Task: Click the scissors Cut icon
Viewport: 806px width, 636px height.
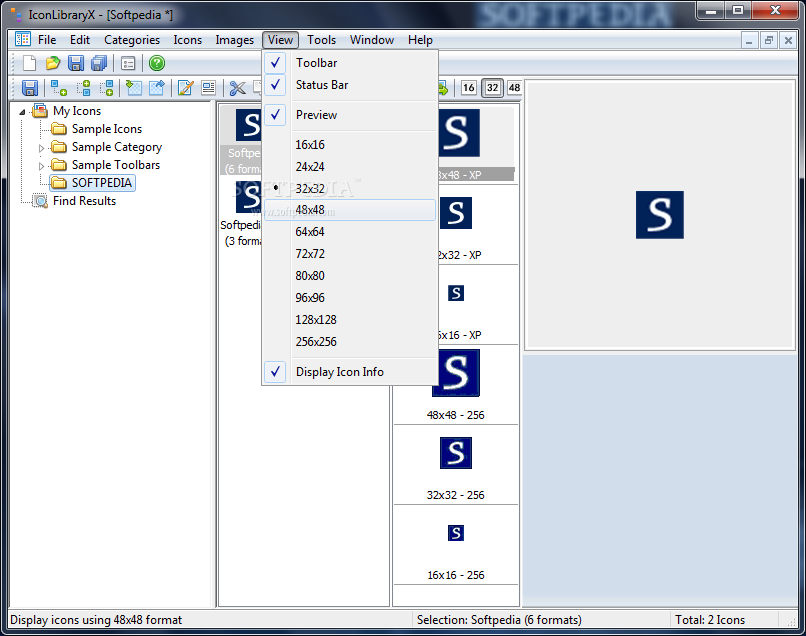Action: coord(237,88)
